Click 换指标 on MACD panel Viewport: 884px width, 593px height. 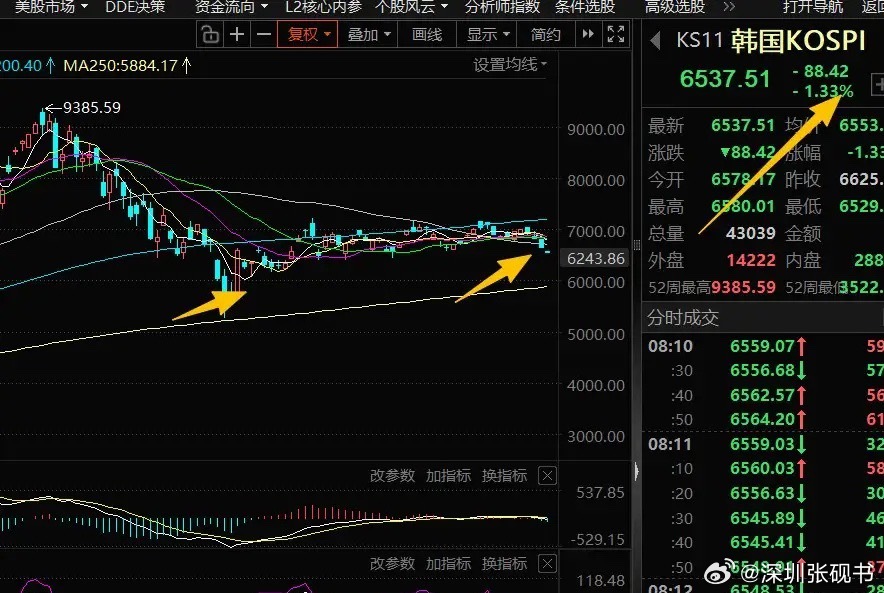(504, 476)
